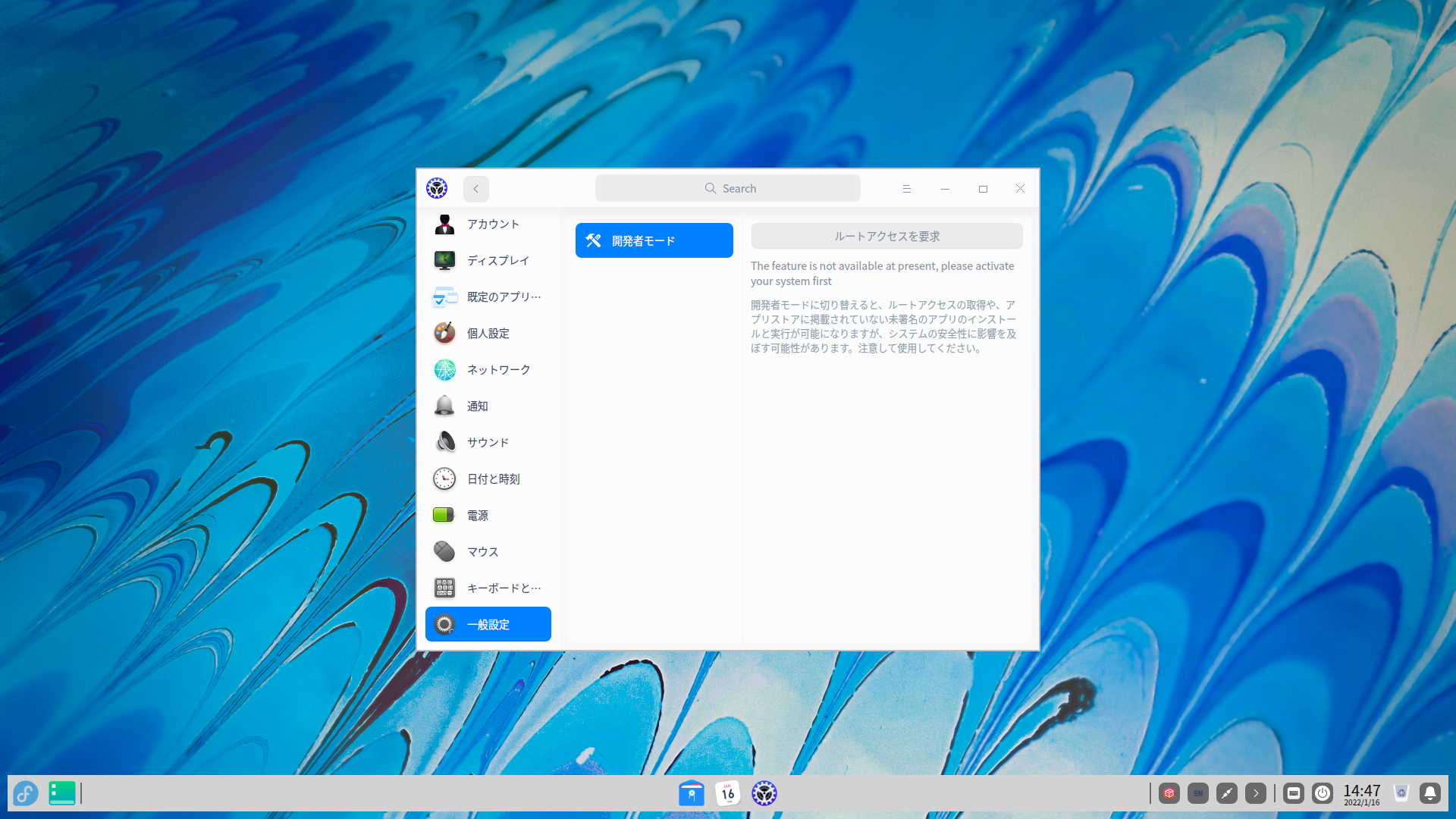Viewport: 1456px width, 819px height.
Task: Click the Search input field
Action: [727, 189]
